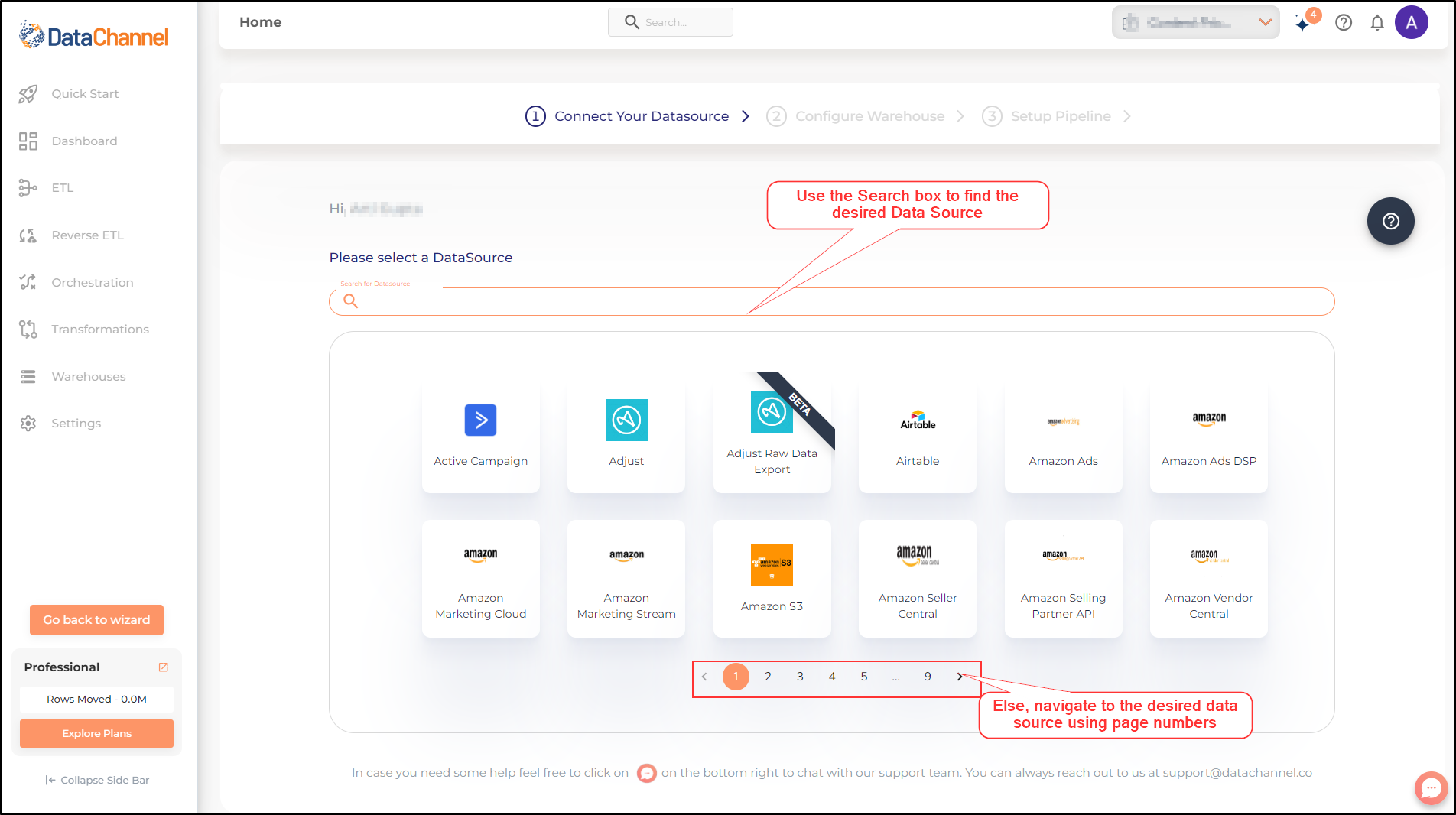Go to page 1 of data sources
This screenshot has height=815, width=1456.
point(736,677)
